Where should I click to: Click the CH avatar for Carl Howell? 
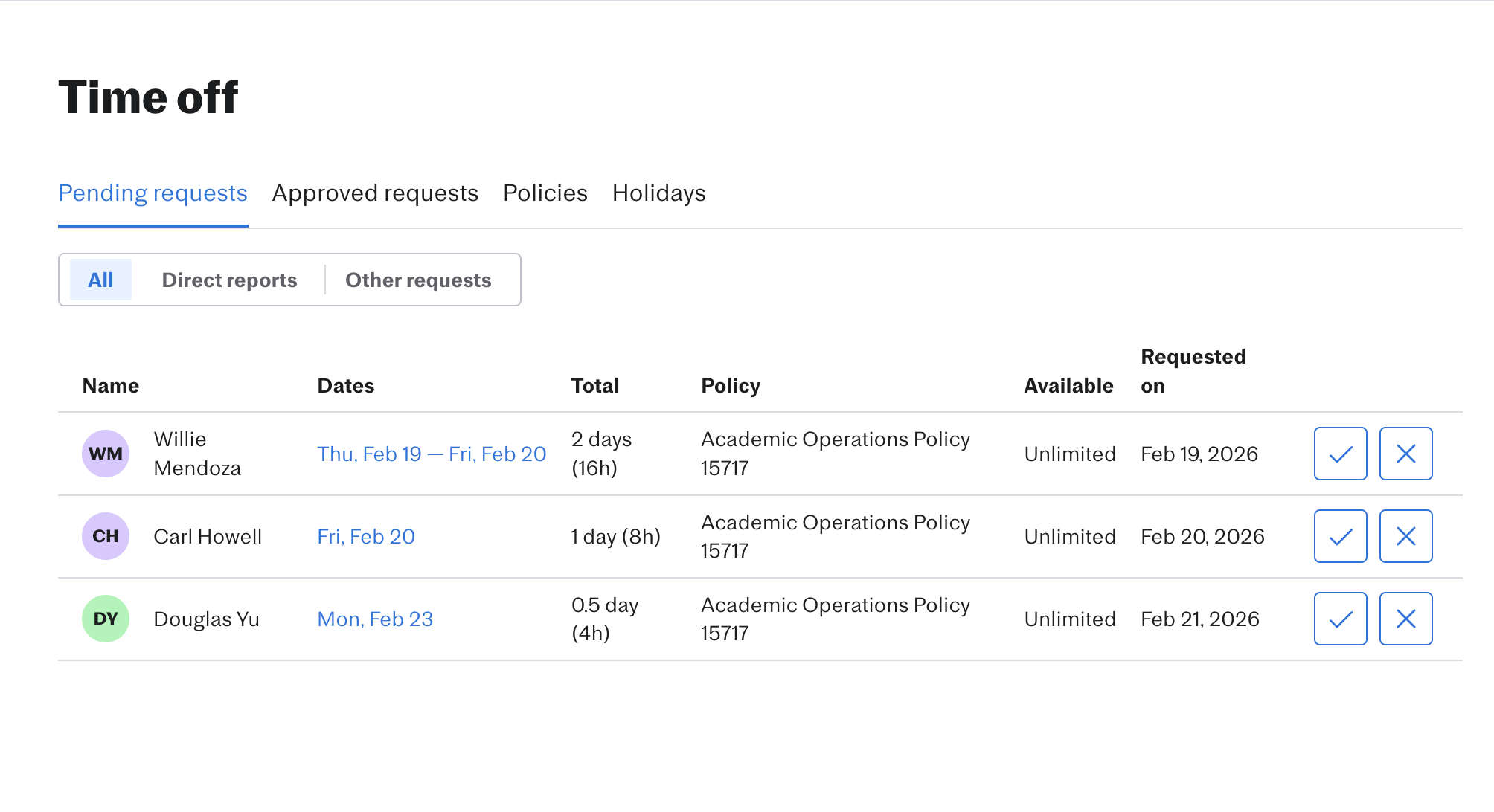pos(106,536)
